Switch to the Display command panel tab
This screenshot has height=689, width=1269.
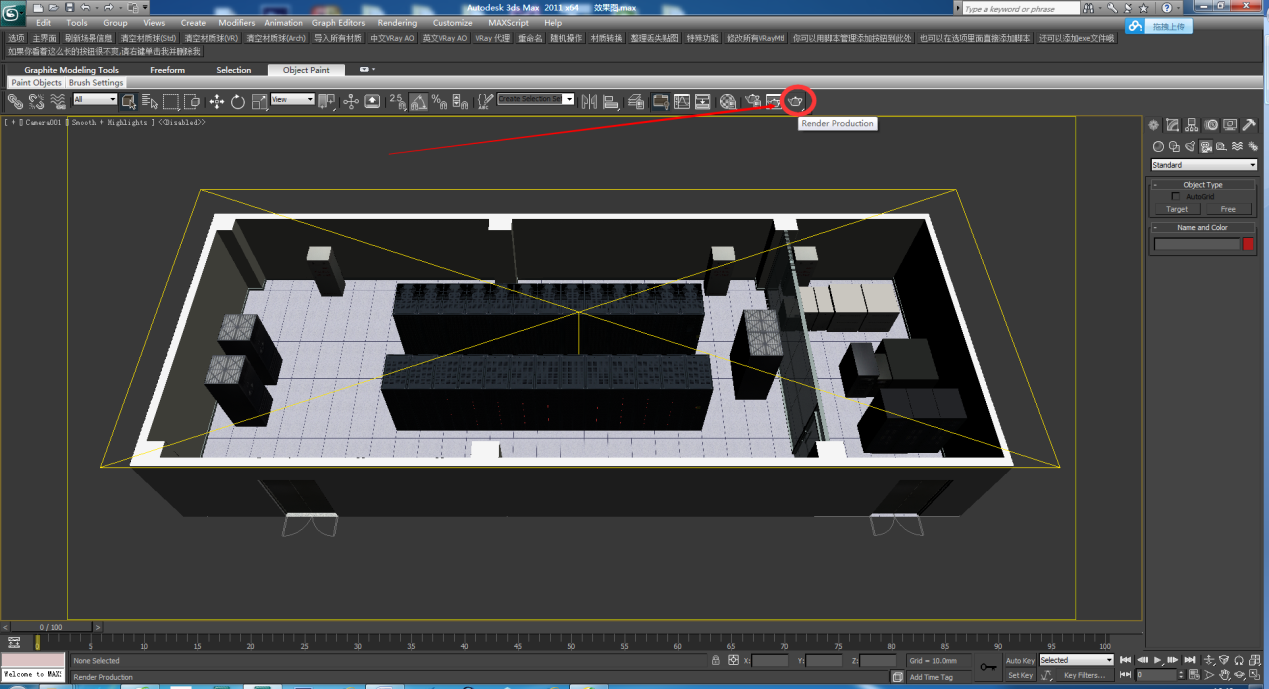[1230, 125]
